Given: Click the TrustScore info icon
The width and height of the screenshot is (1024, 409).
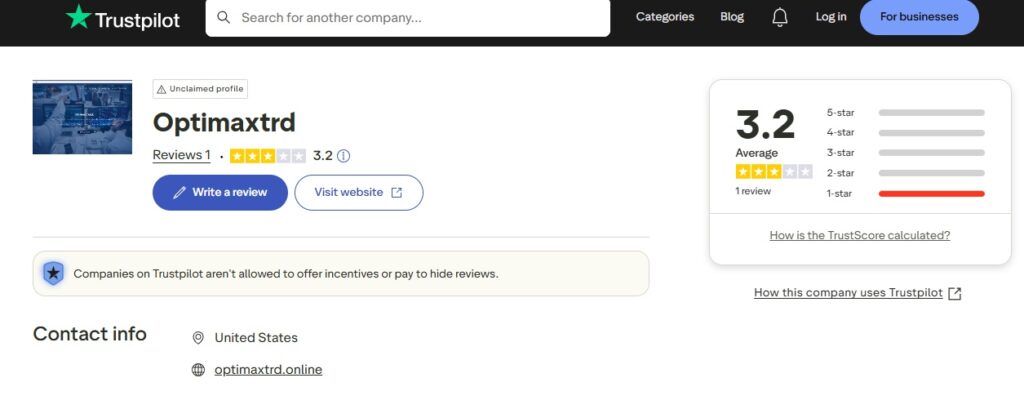Looking at the screenshot, I should click(344, 156).
